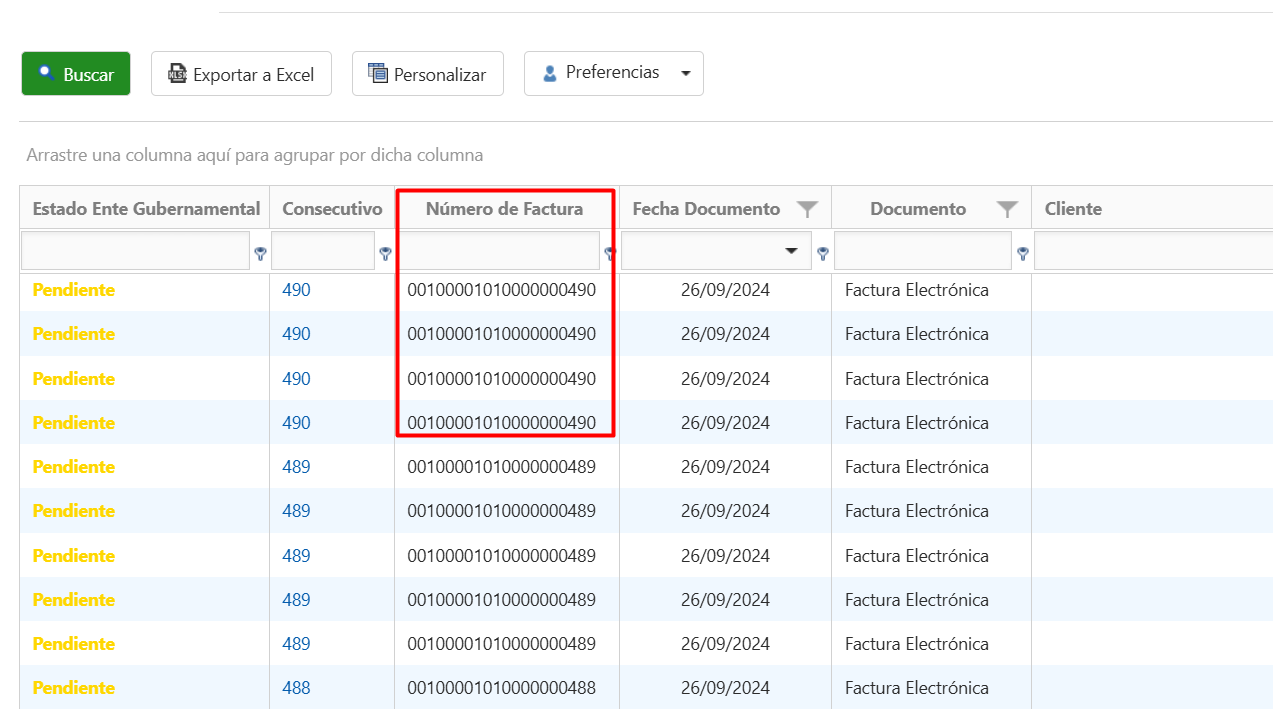Open the Personalizar options
Viewport: 1273px width, 709px height.
click(427, 74)
